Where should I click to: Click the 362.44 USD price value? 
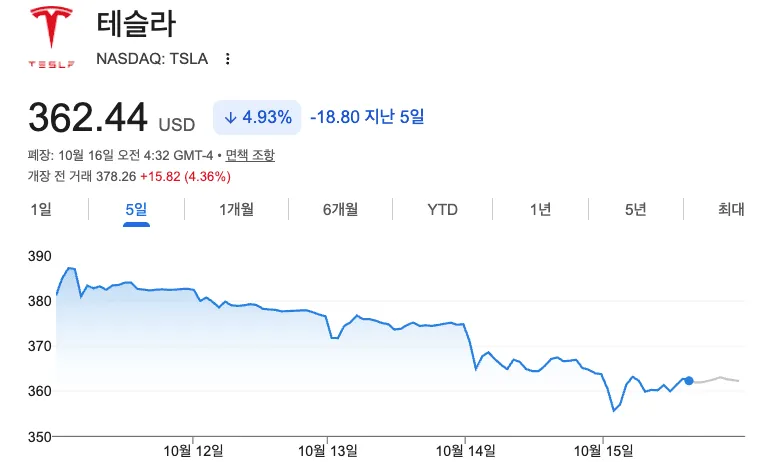pos(112,118)
